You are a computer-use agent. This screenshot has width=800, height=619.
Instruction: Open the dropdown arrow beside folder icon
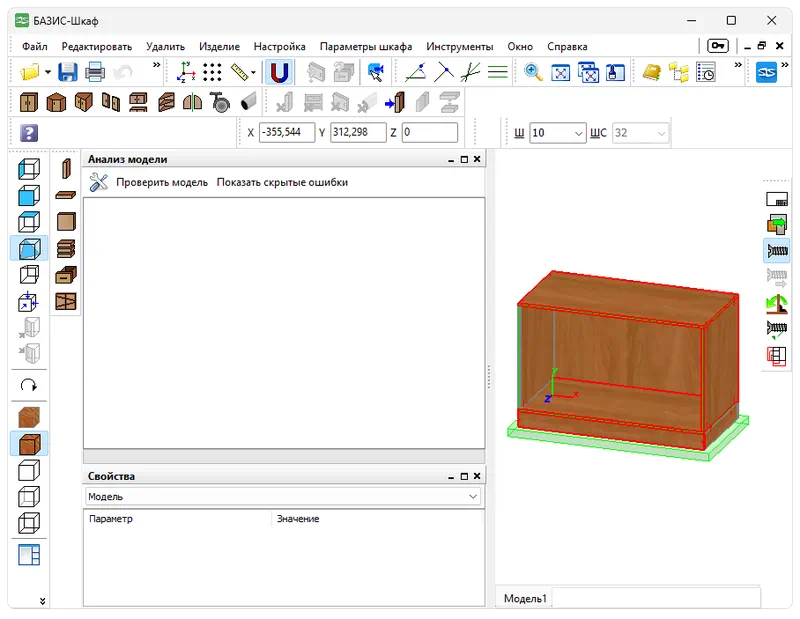pos(48,72)
